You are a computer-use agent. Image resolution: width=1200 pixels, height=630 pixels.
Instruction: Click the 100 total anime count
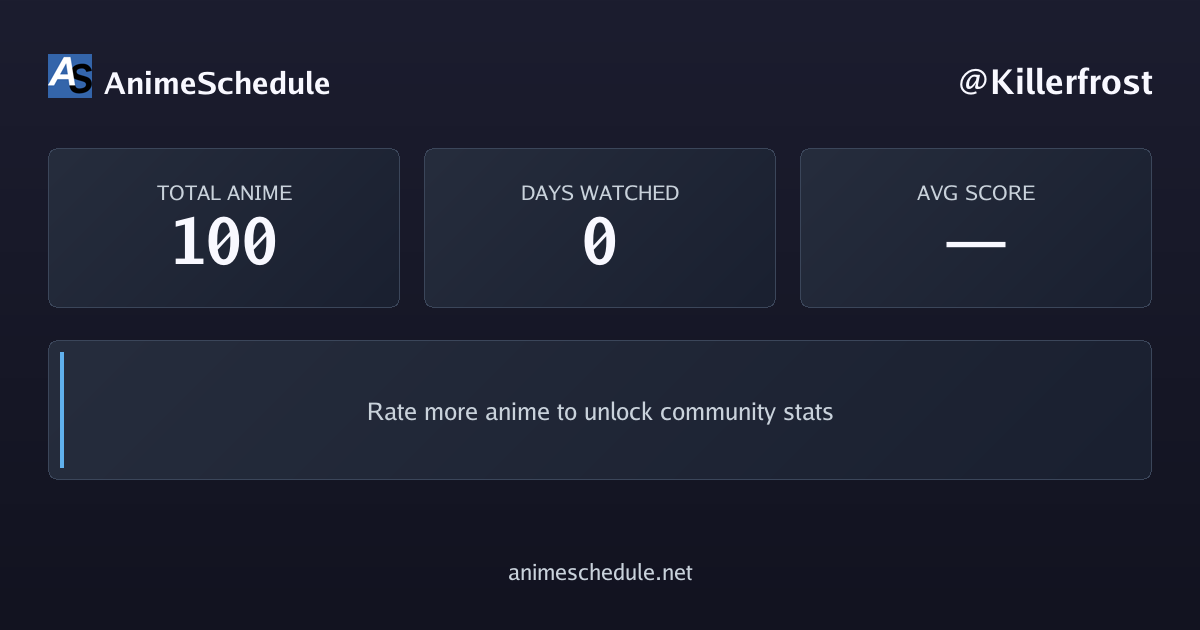pyautogui.click(x=224, y=243)
